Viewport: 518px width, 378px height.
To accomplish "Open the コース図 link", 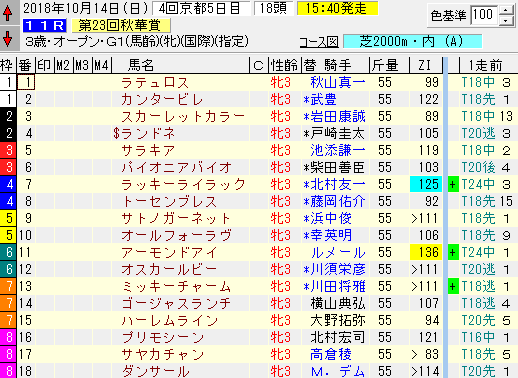I will [x=319, y=42].
